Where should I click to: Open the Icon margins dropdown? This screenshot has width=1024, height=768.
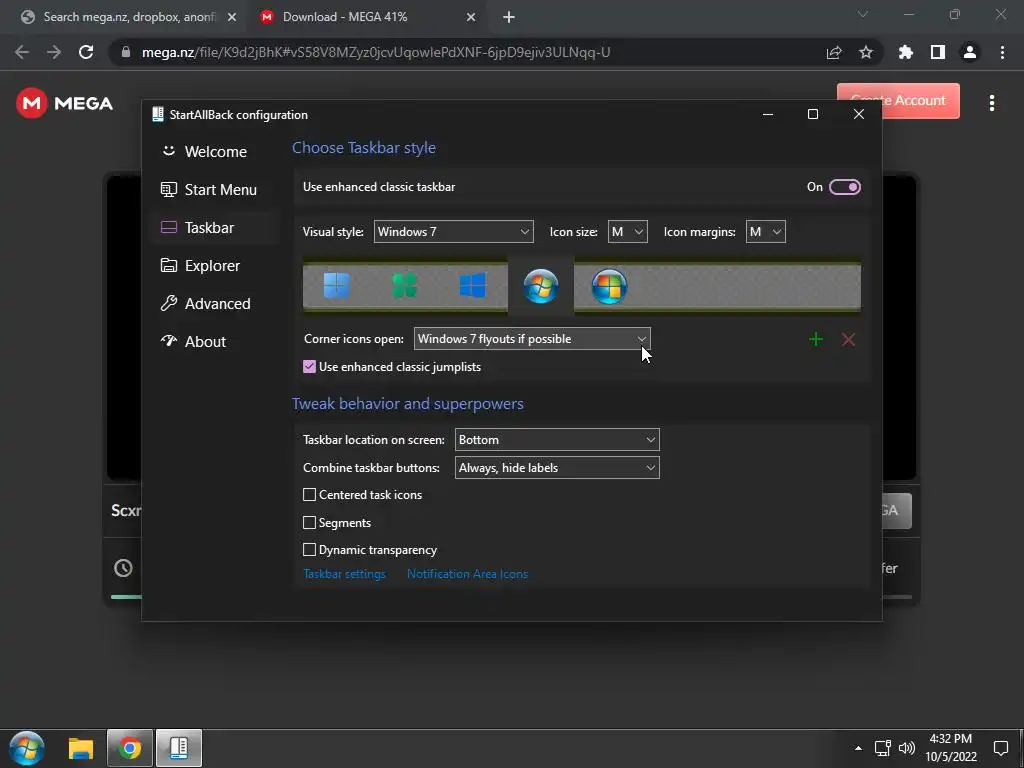pyautogui.click(x=765, y=232)
